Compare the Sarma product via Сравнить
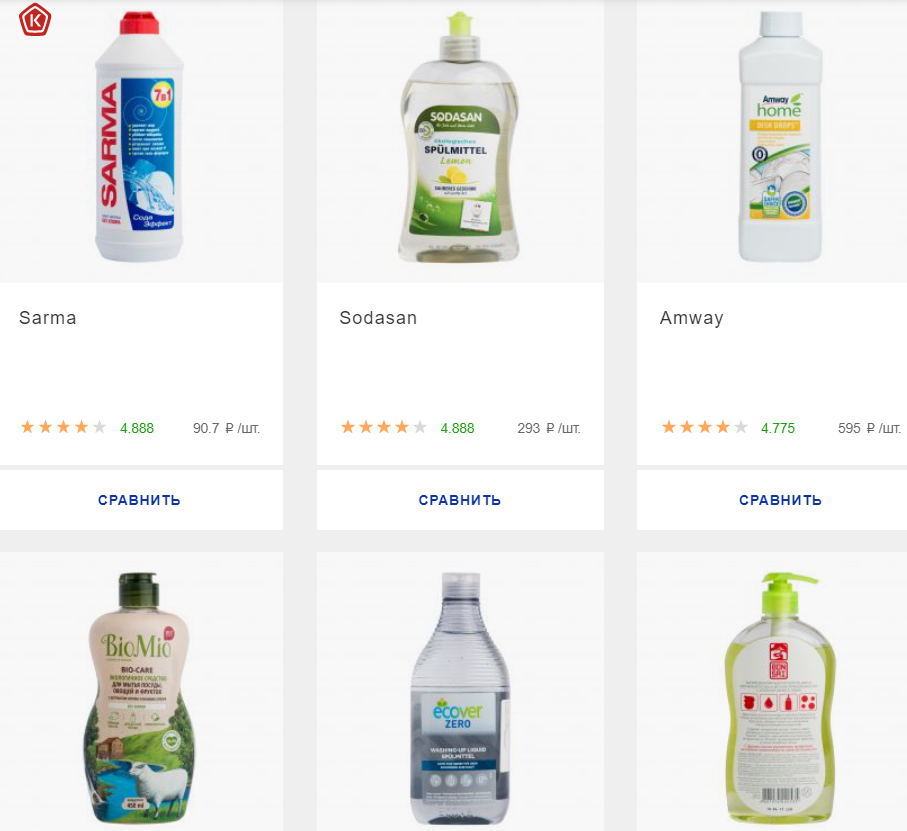Image resolution: width=907 pixels, height=831 pixels. [139, 500]
